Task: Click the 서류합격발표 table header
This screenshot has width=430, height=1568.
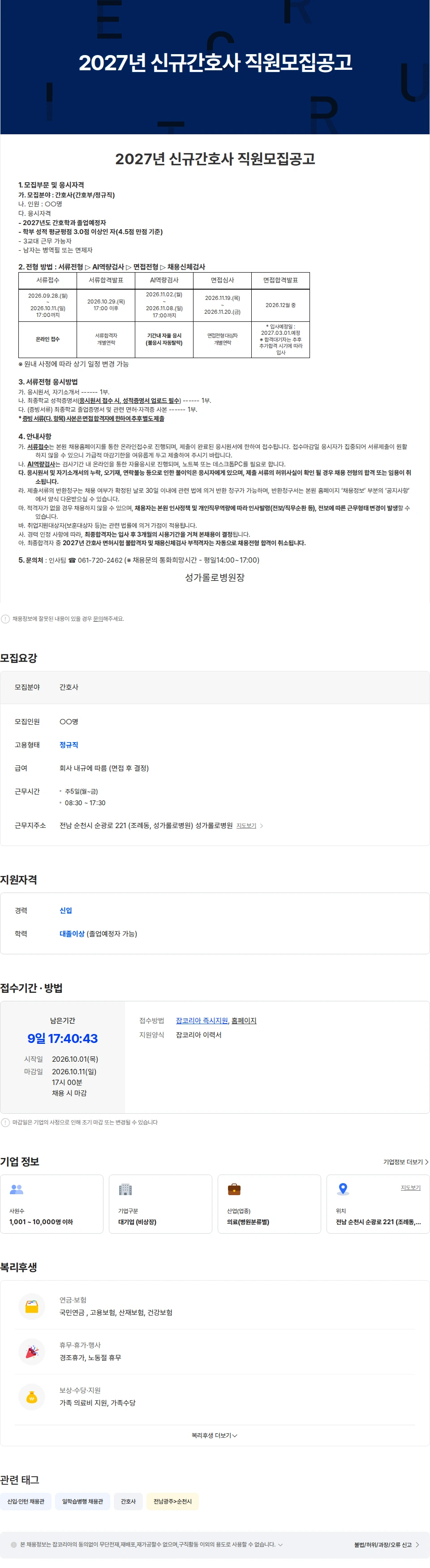Action: (106, 280)
